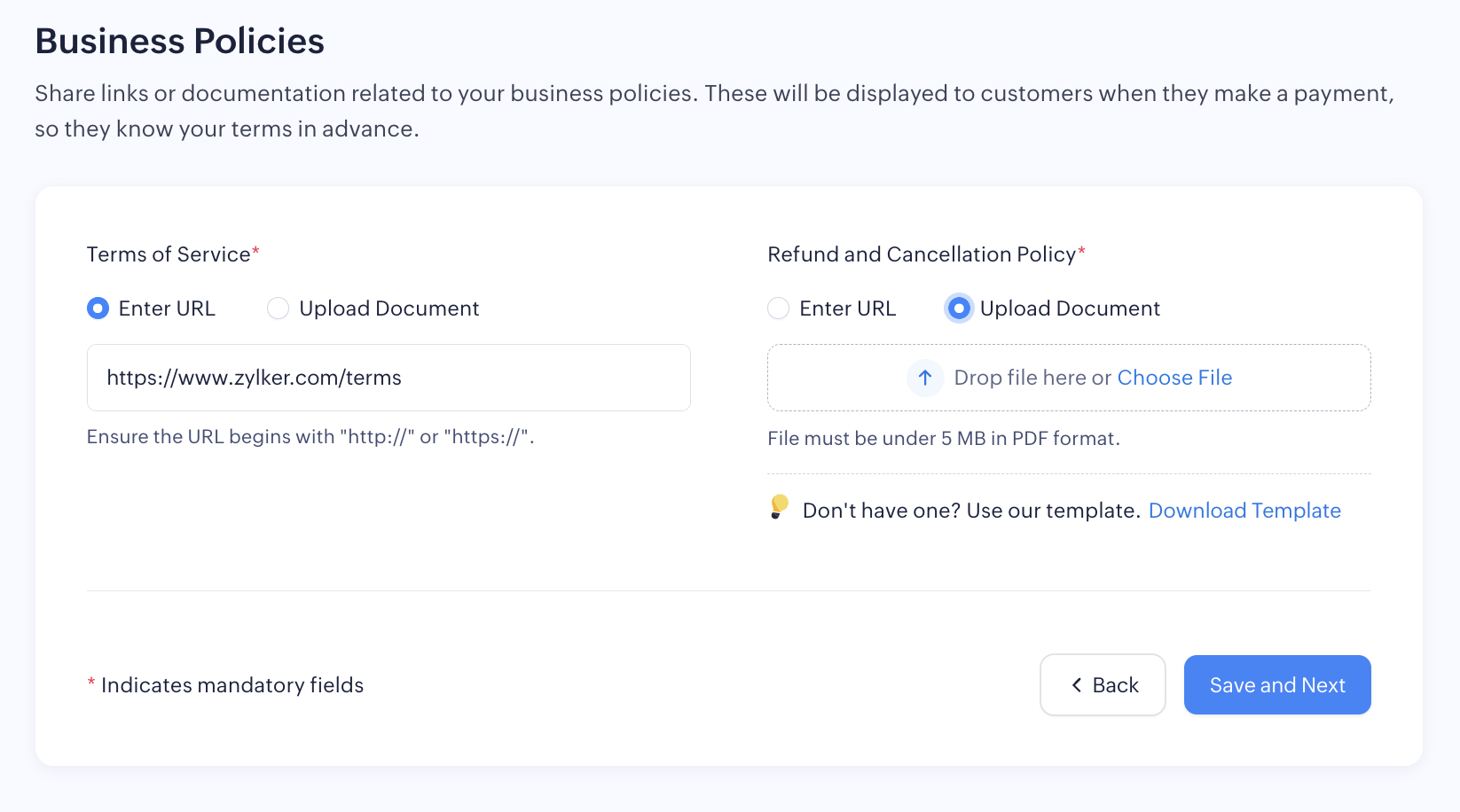Click Save and Next button

(1277, 684)
